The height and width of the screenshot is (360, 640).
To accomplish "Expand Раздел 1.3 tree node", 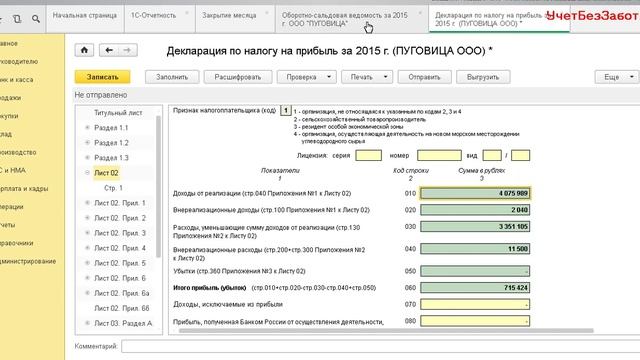I will (x=87, y=158).
